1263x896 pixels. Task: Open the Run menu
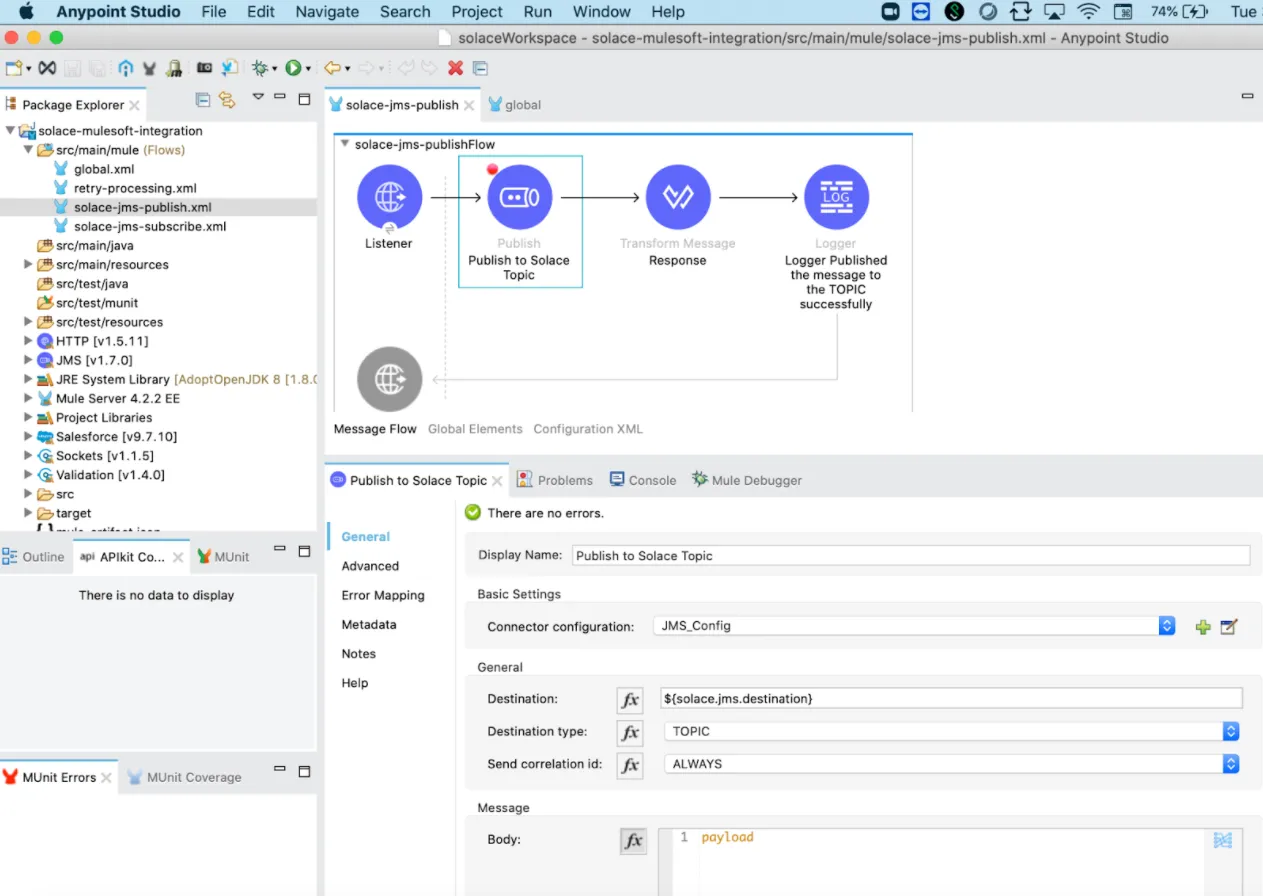pyautogui.click(x=538, y=12)
